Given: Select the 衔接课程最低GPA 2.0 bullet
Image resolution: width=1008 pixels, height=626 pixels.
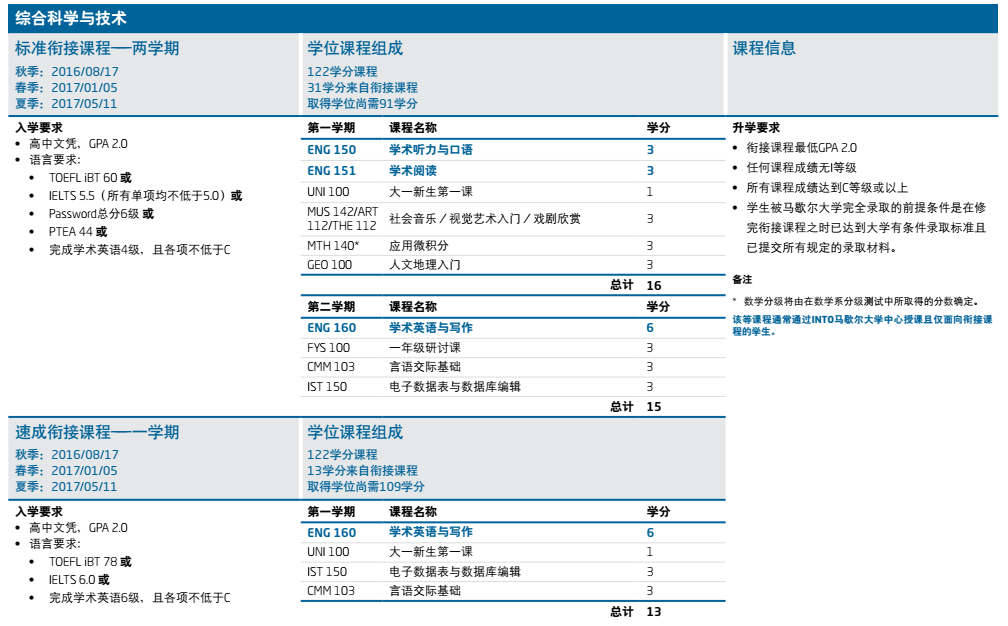Looking at the screenshot, I should 801,148.
